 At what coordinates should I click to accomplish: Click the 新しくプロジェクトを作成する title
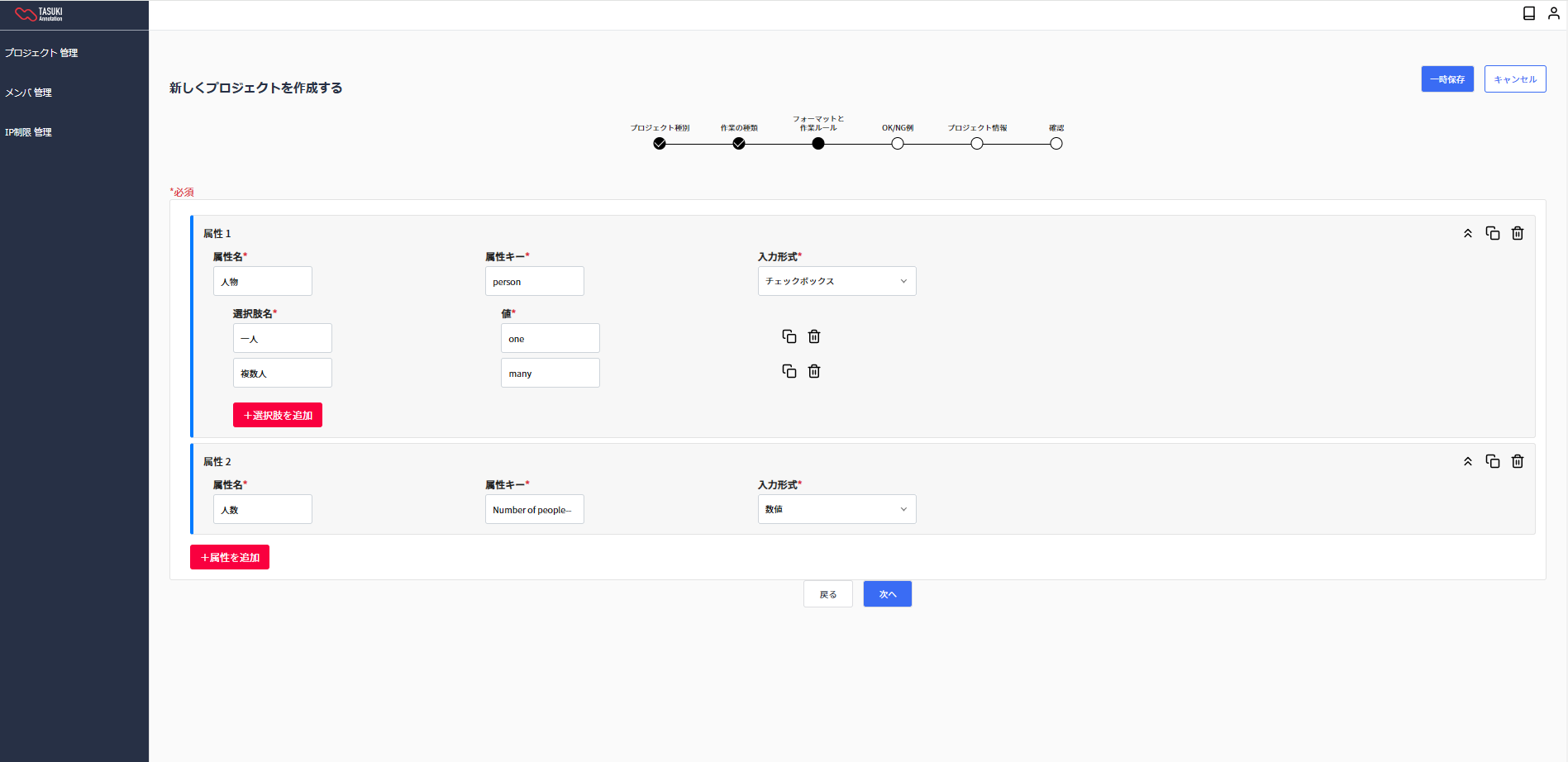coord(256,88)
